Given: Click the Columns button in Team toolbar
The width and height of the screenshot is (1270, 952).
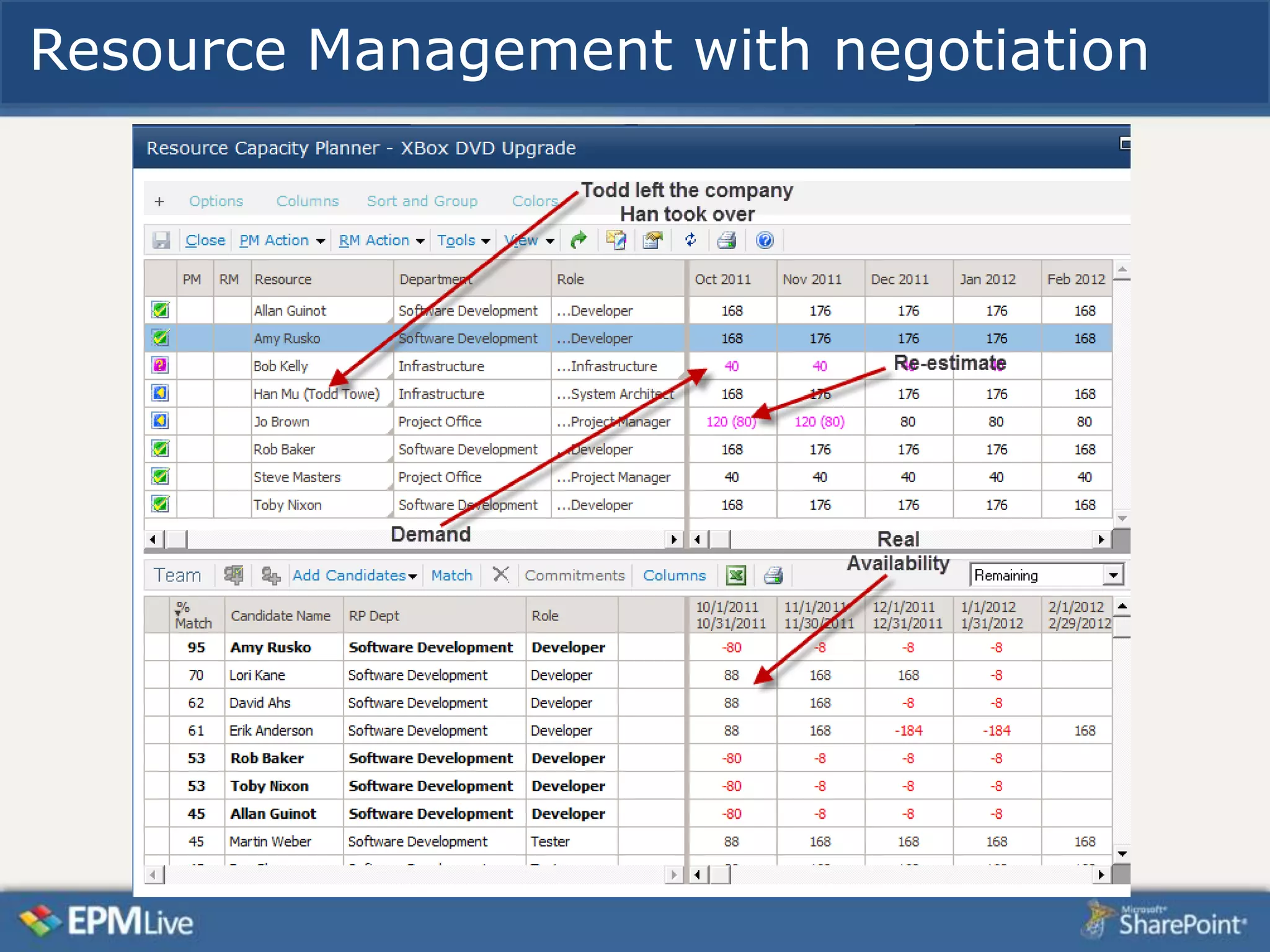Looking at the screenshot, I should click(674, 575).
